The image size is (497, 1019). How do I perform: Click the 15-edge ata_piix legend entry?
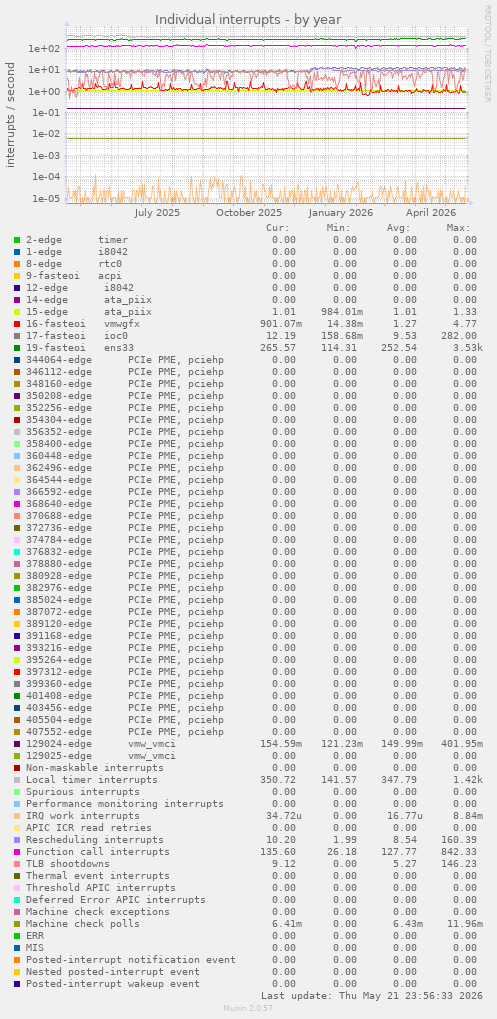pos(89,312)
